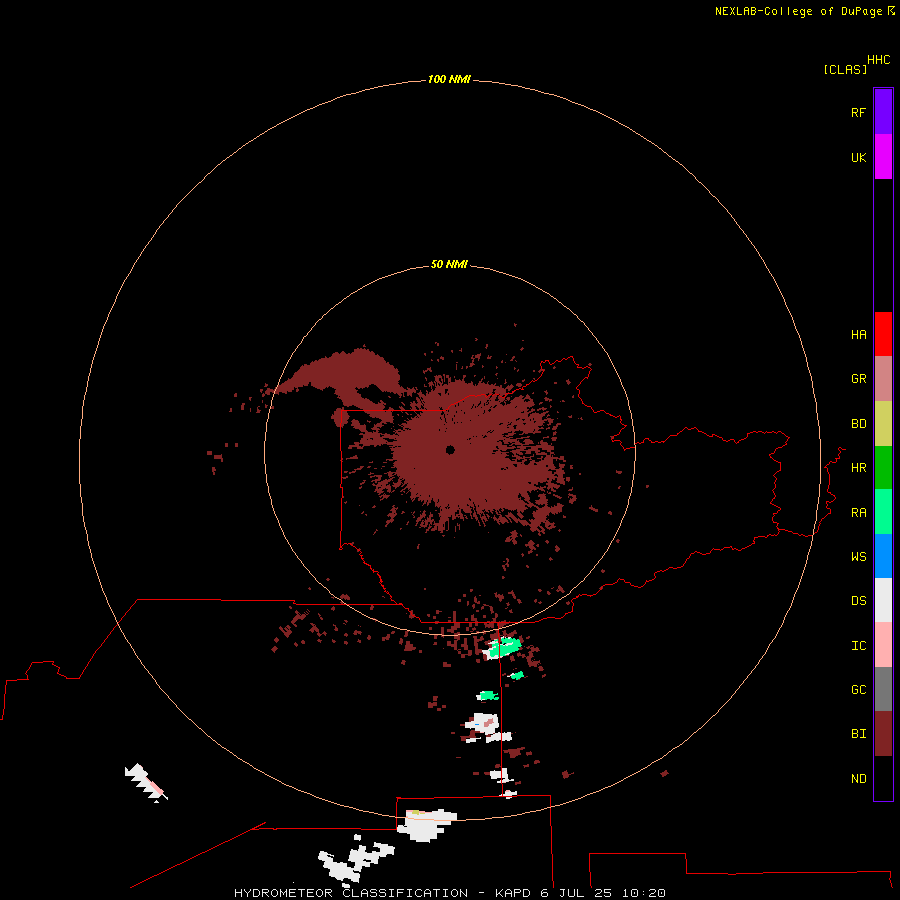900x900 pixels.
Task: Click the BD legend label
Action: tap(859, 424)
